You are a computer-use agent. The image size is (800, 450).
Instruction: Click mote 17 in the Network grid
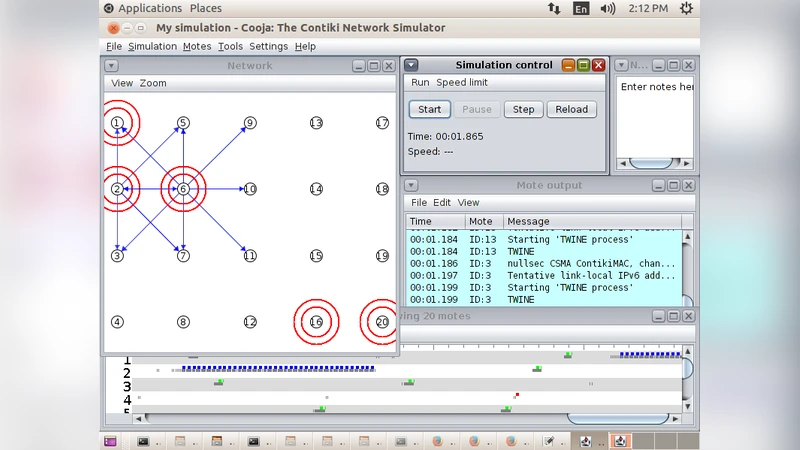pos(382,123)
